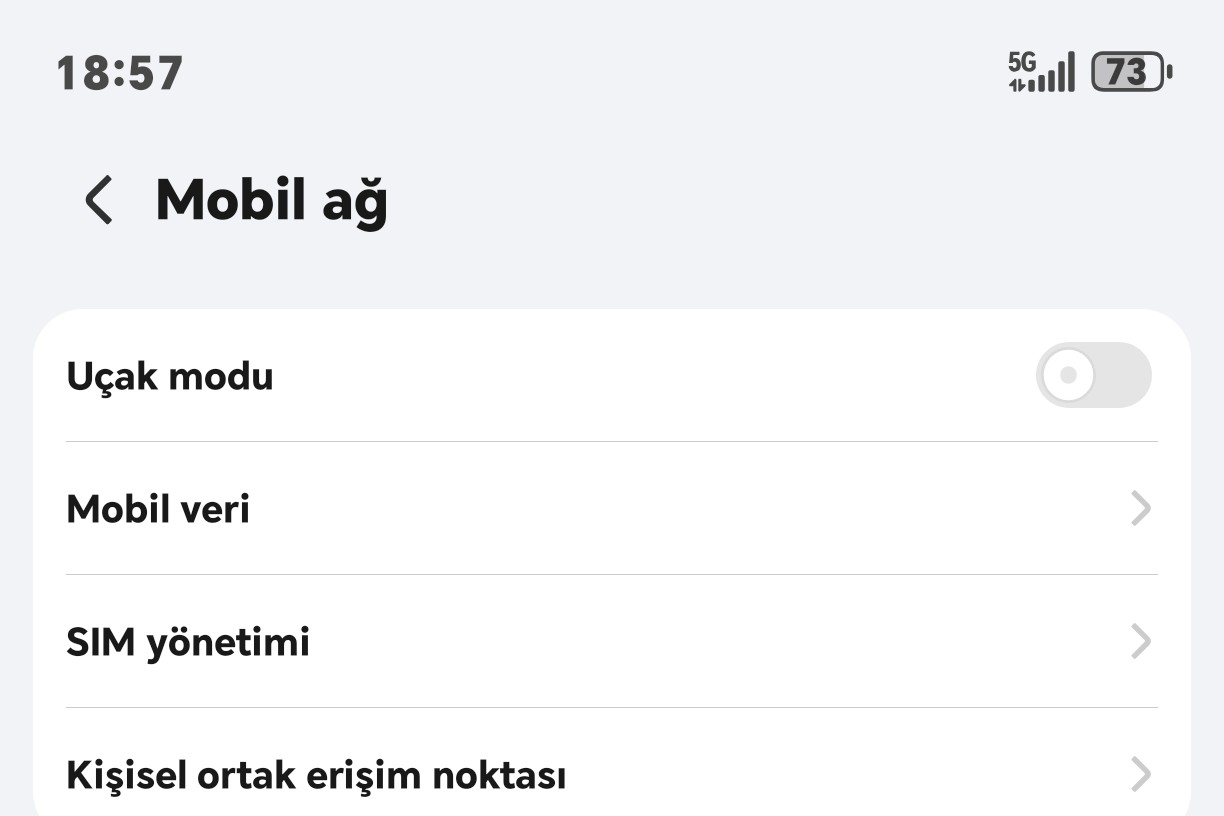1224x816 pixels.
Task: Tap the data activity arrows under 5G
Action: coord(1016,85)
